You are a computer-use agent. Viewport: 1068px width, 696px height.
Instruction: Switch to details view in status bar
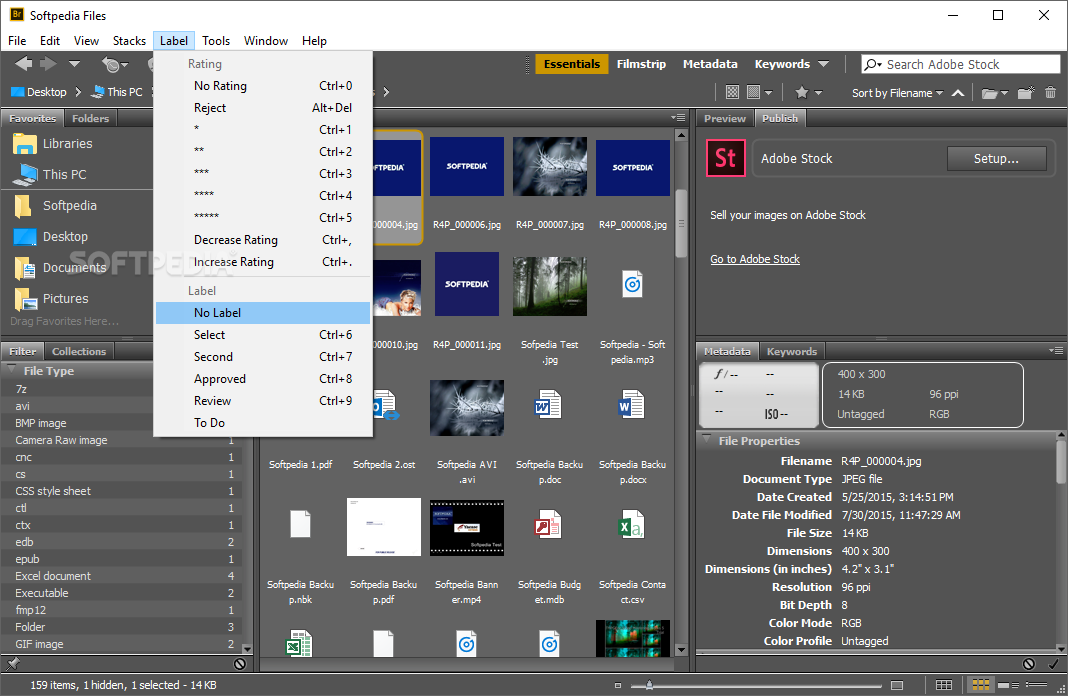(1008, 685)
